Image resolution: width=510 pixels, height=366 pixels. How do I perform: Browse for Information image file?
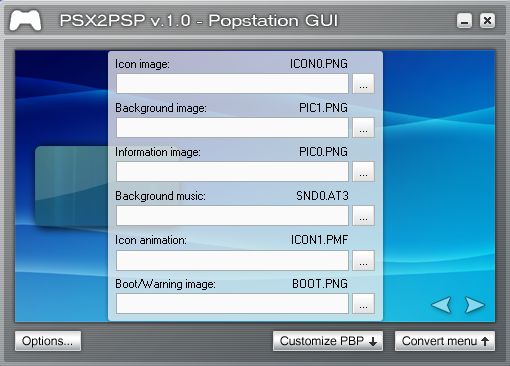click(363, 172)
